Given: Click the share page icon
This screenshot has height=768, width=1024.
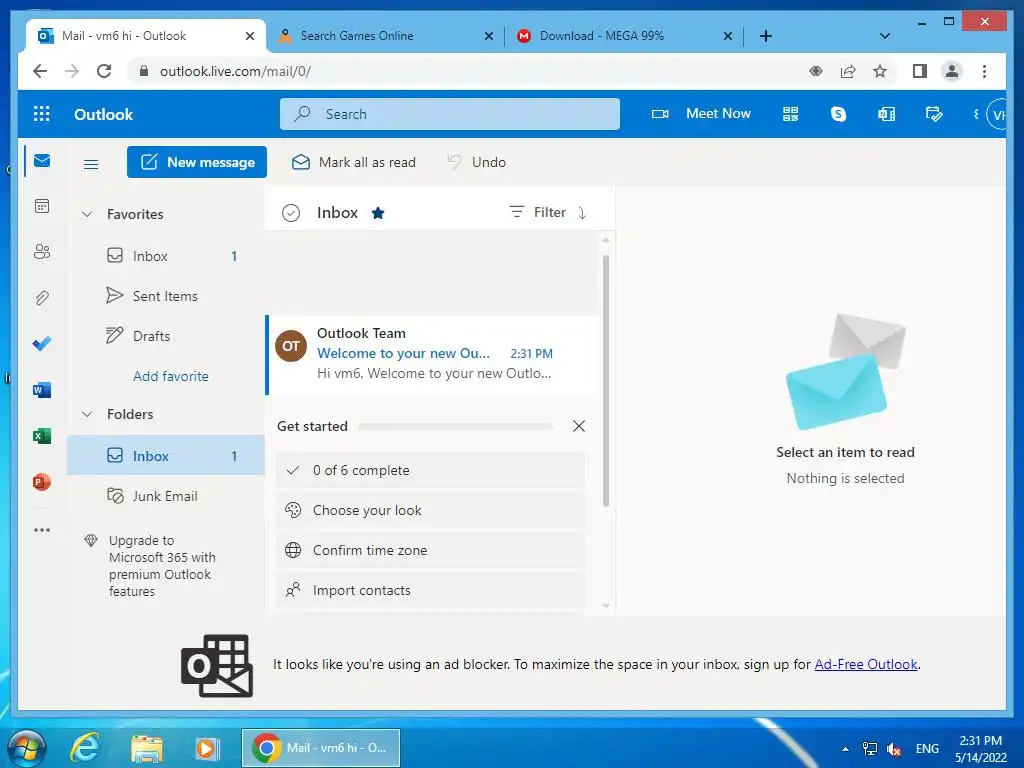Looking at the screenshot, I should tap(848, 71).
